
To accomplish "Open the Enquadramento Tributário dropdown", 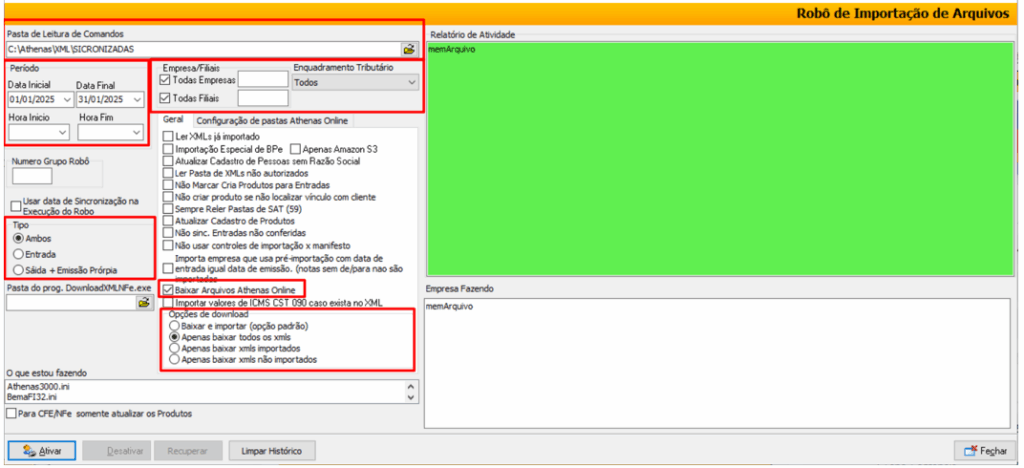I will coord(355,83).
